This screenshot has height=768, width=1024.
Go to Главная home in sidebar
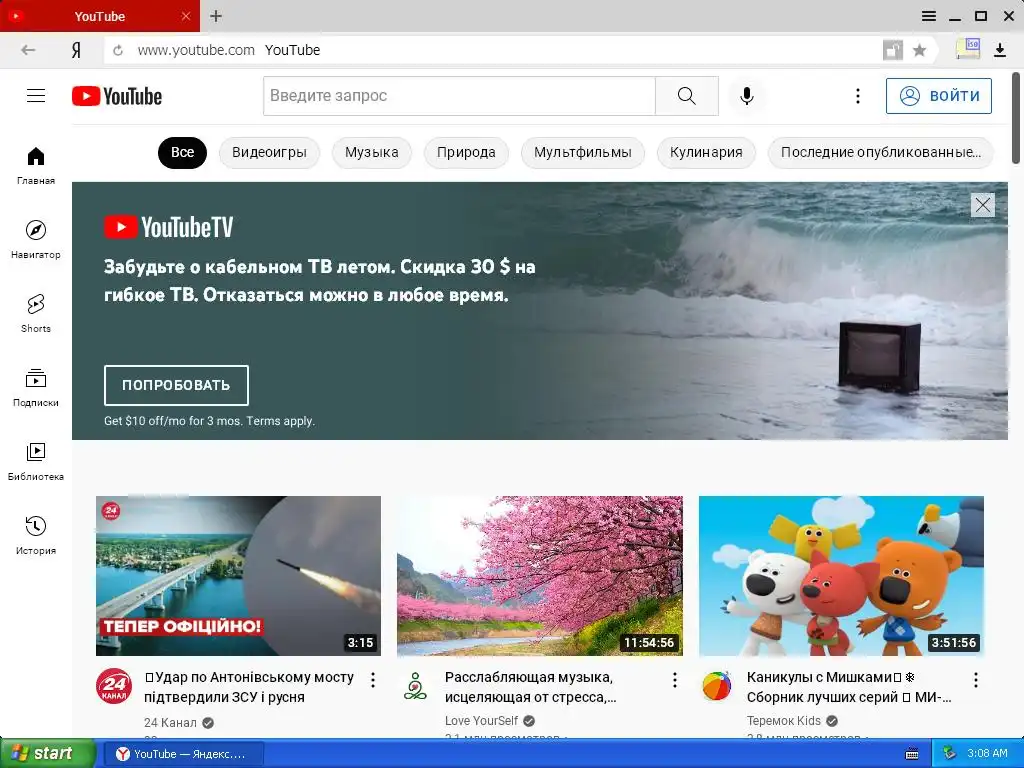tap(36, 166)
